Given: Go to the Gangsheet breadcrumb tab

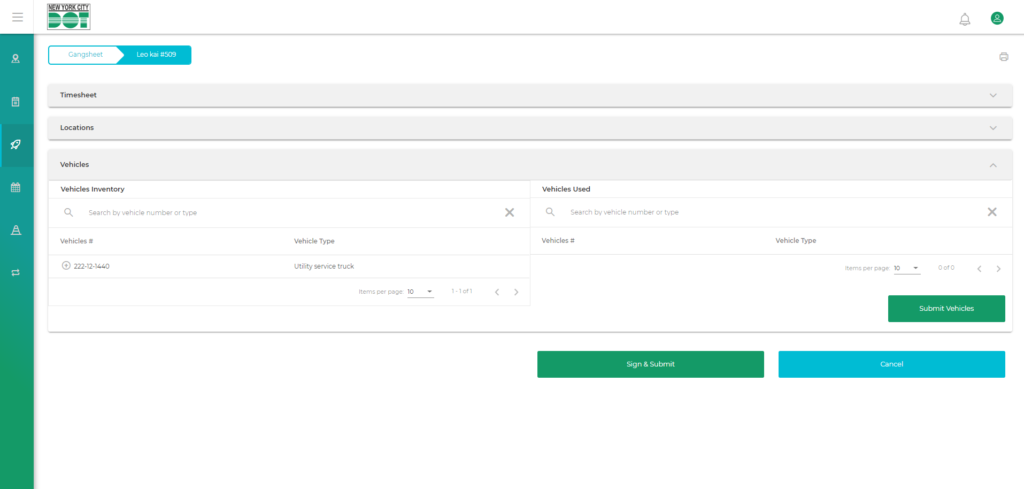Looking at the screenshot, I should (84, 55).
